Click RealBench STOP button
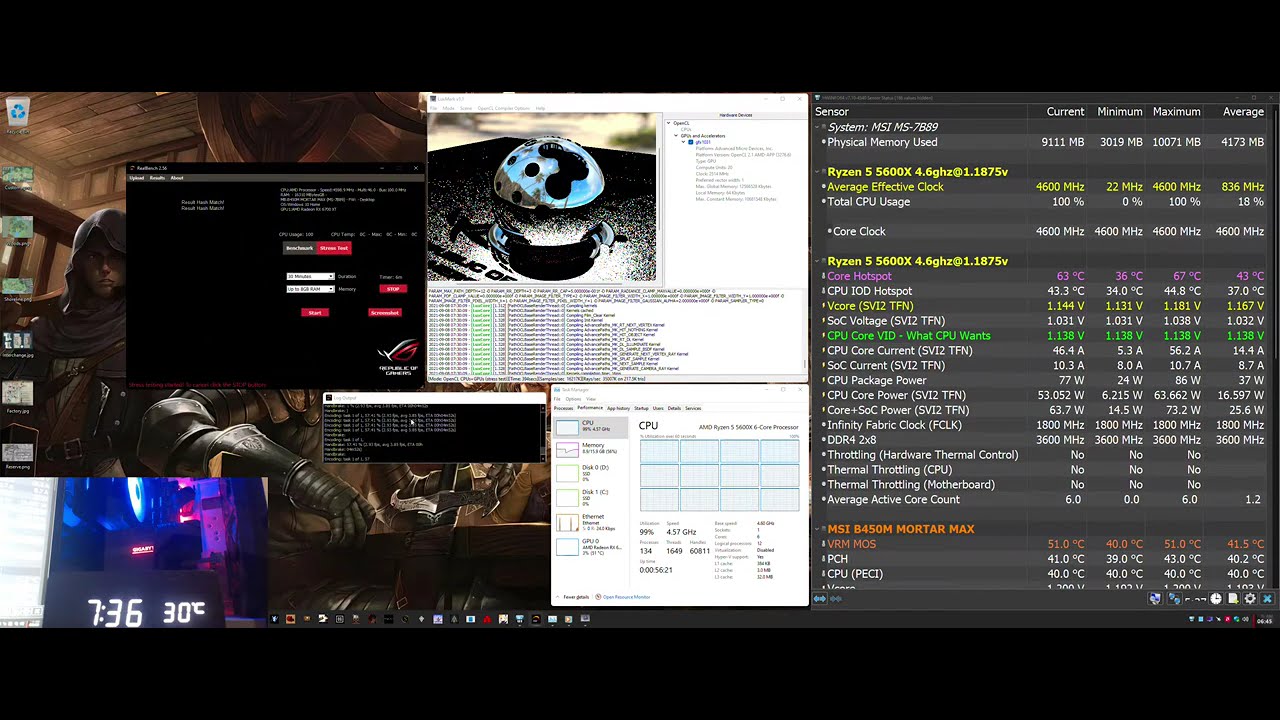 click(393, 289)
